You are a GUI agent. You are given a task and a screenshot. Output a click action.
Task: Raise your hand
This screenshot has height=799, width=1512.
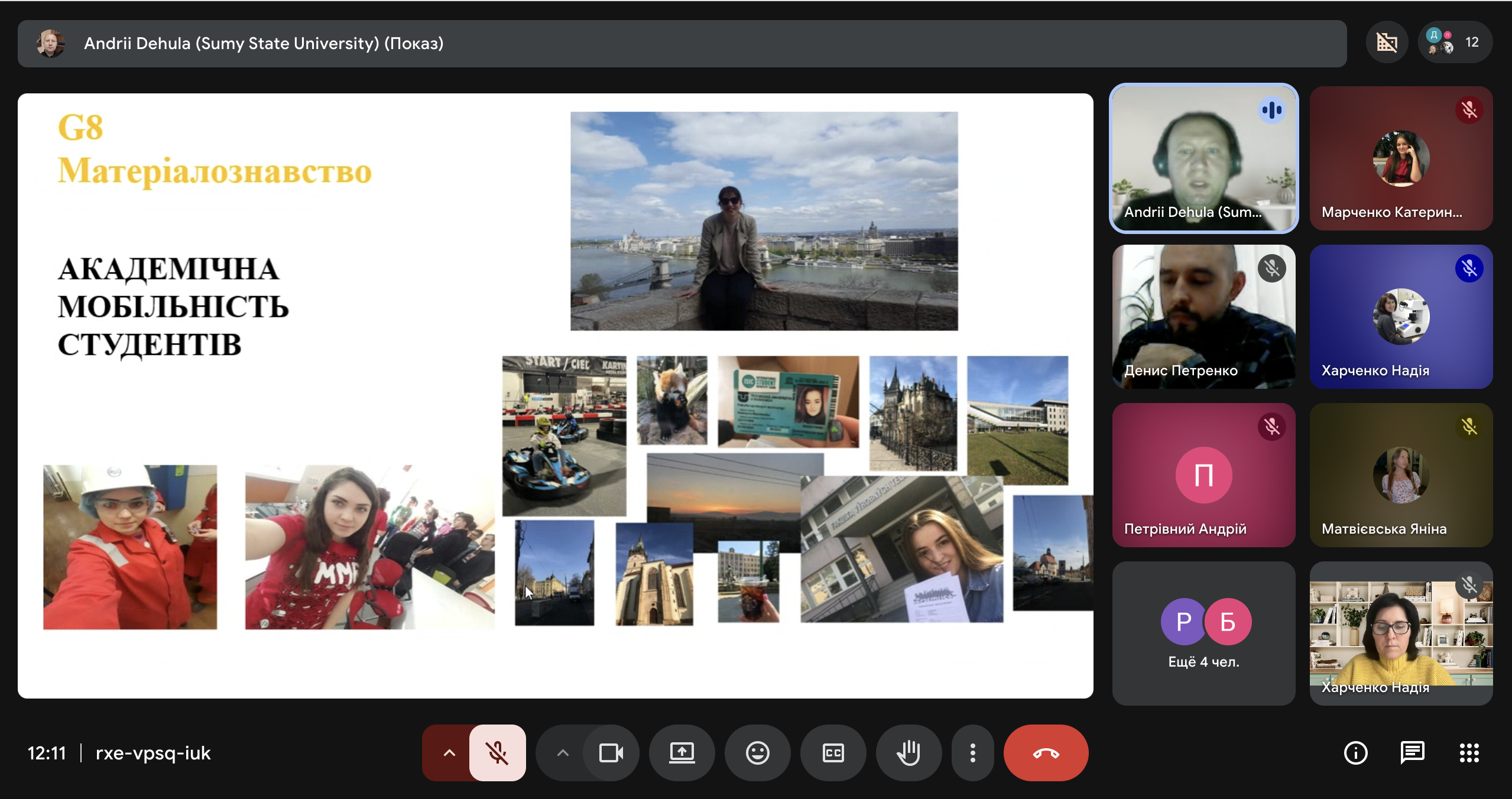[x=909, y=752]
